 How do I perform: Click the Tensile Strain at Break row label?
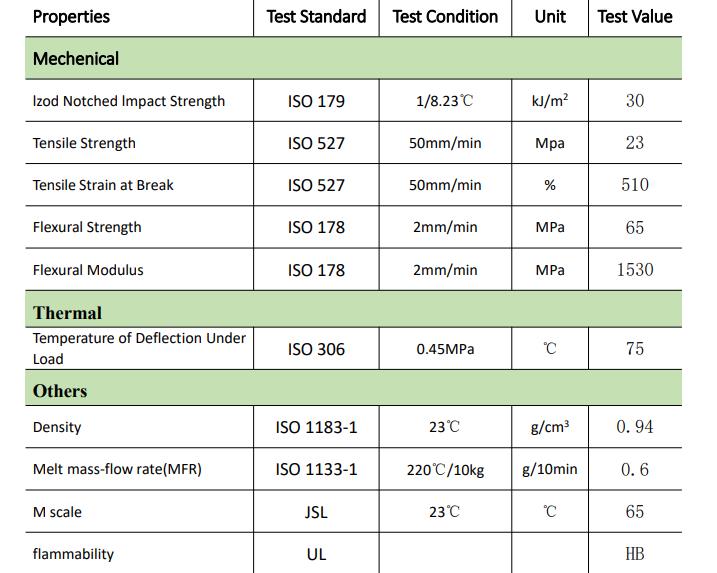click(103, 185)
